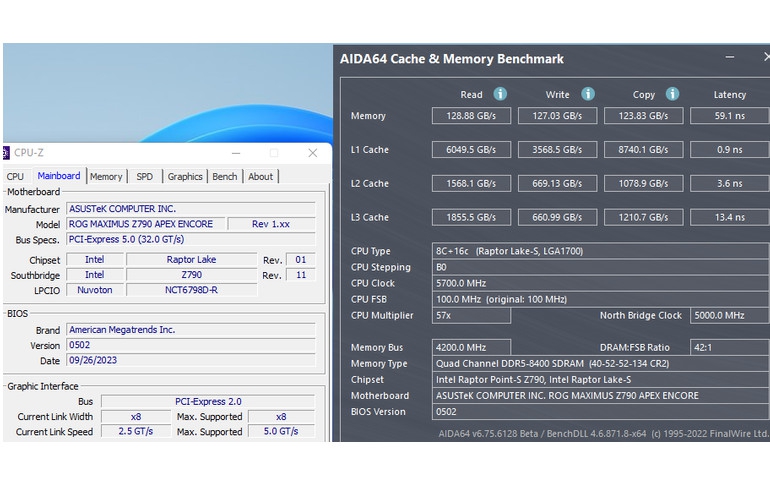Click the L2 Cache Write 669.13 GB/s value
This screenshot has width=770, height=484.
(x=557, y=184)
